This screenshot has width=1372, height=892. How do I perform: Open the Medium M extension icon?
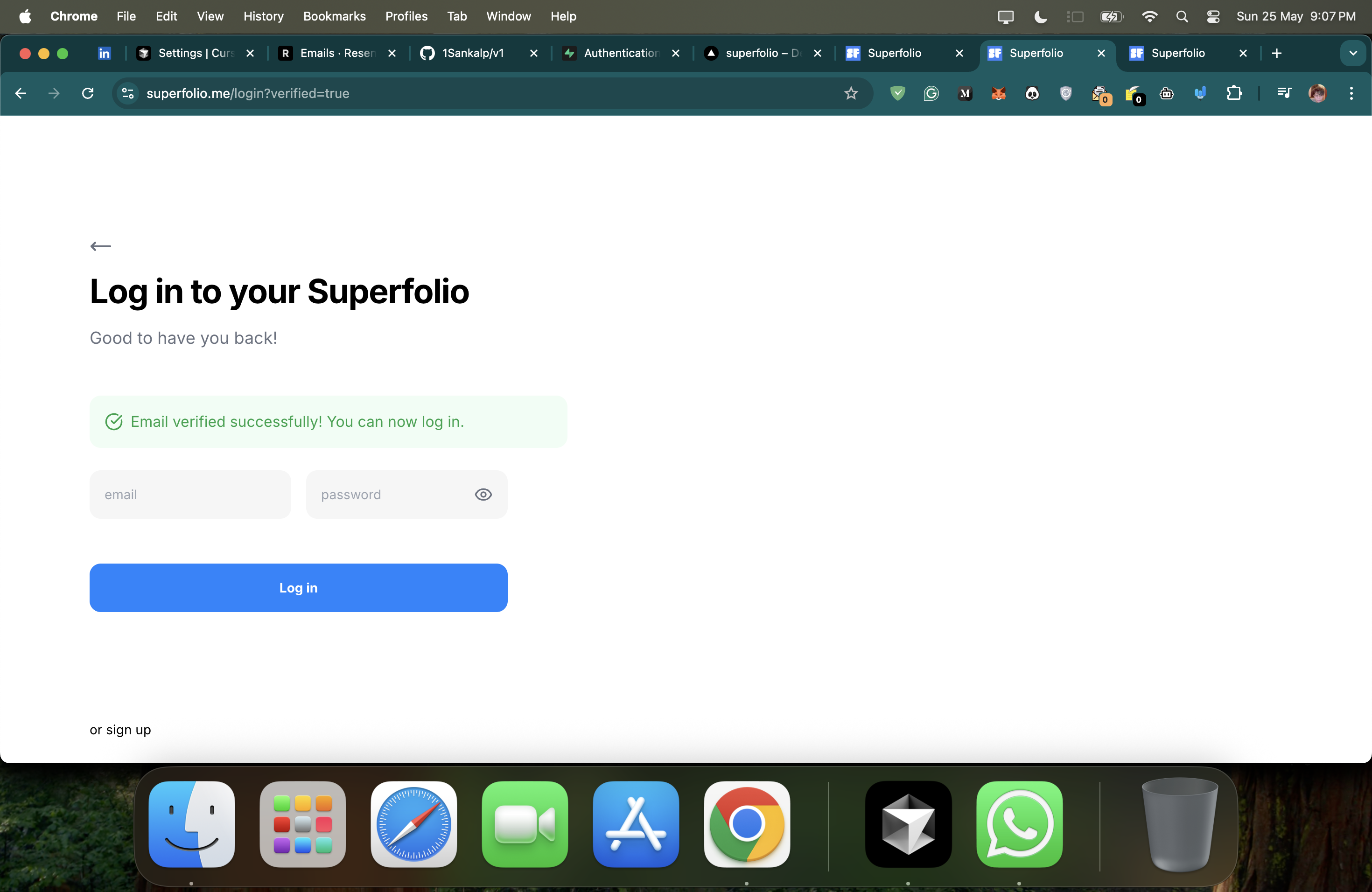click(965, 93)
